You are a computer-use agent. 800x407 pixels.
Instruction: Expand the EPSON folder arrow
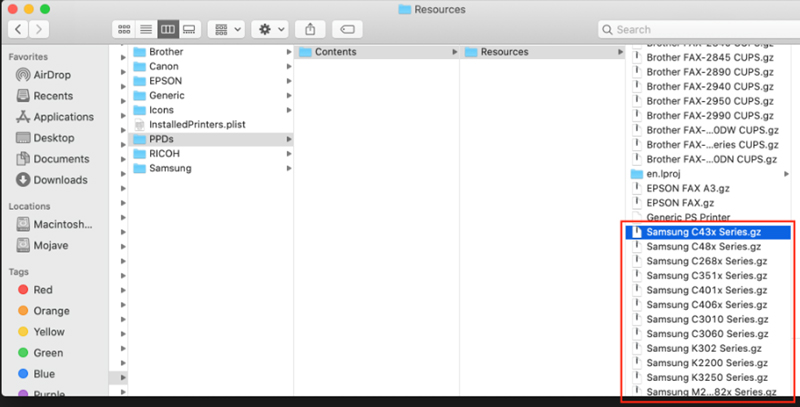coord(289,81)
